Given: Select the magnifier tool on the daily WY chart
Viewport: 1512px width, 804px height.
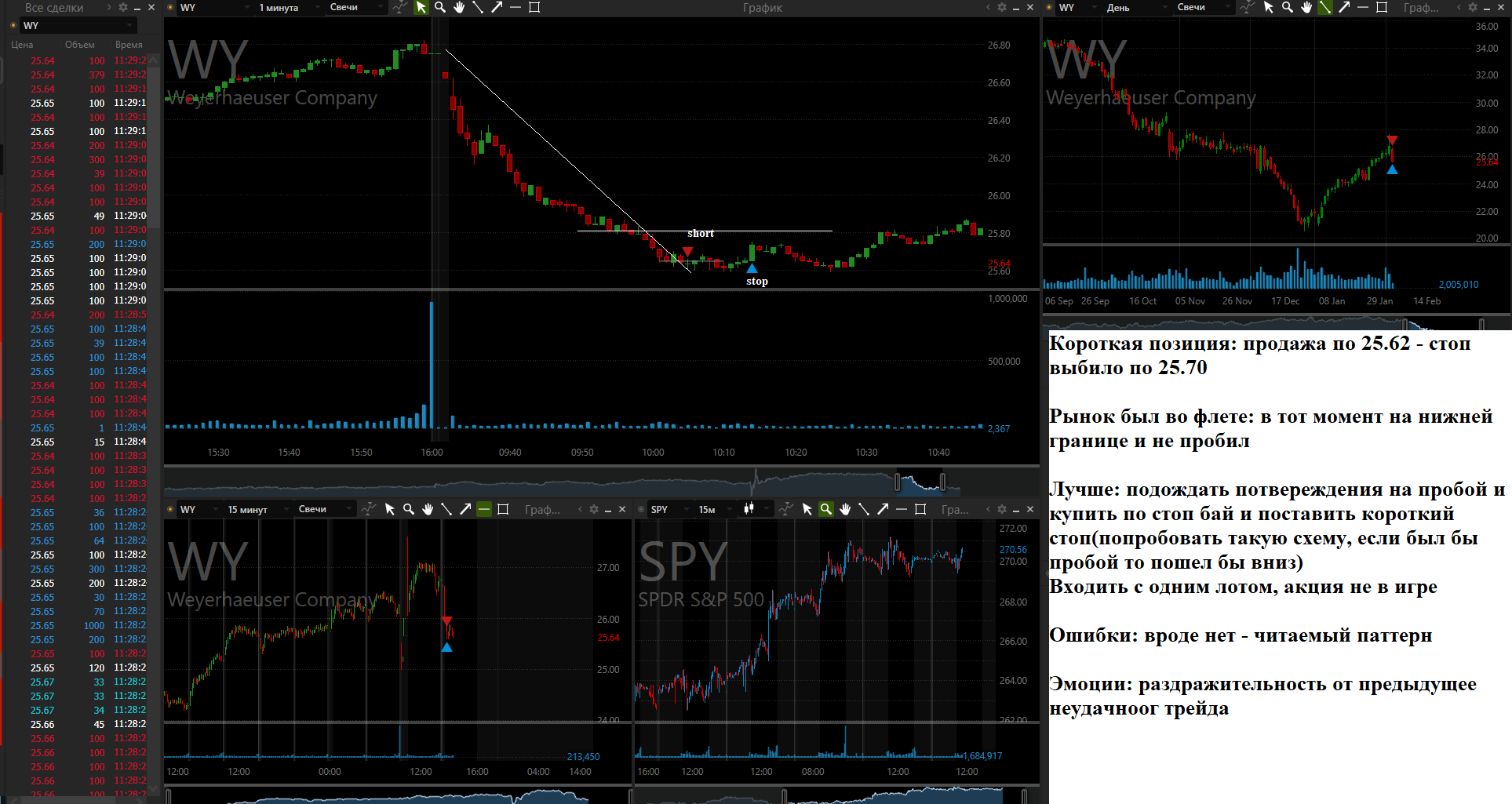Looking at the screenshot, I should coord(1288,7).
